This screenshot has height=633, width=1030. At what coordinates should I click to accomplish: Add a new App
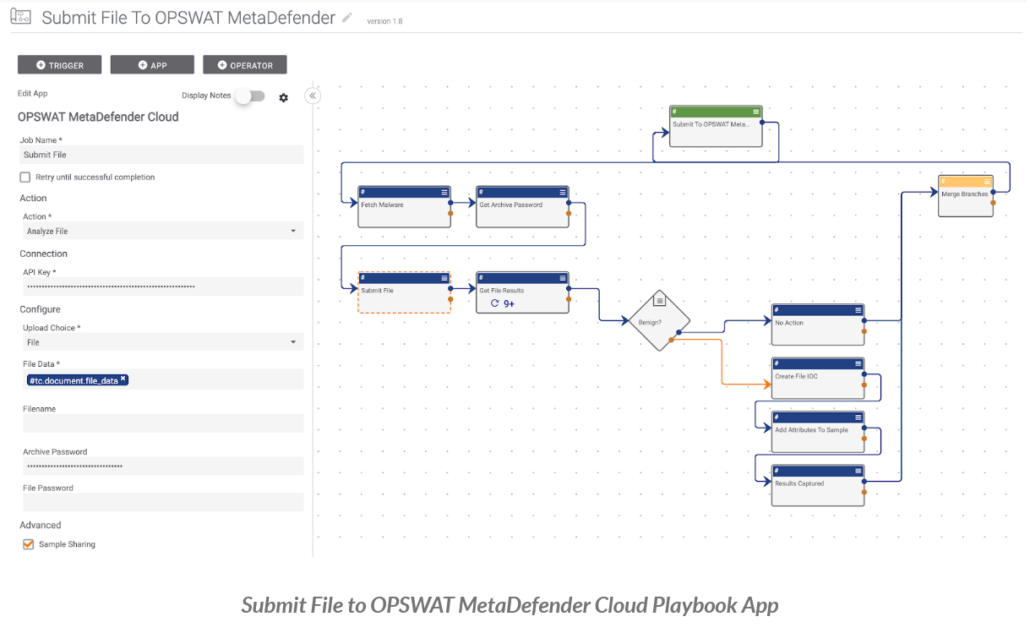152,65
